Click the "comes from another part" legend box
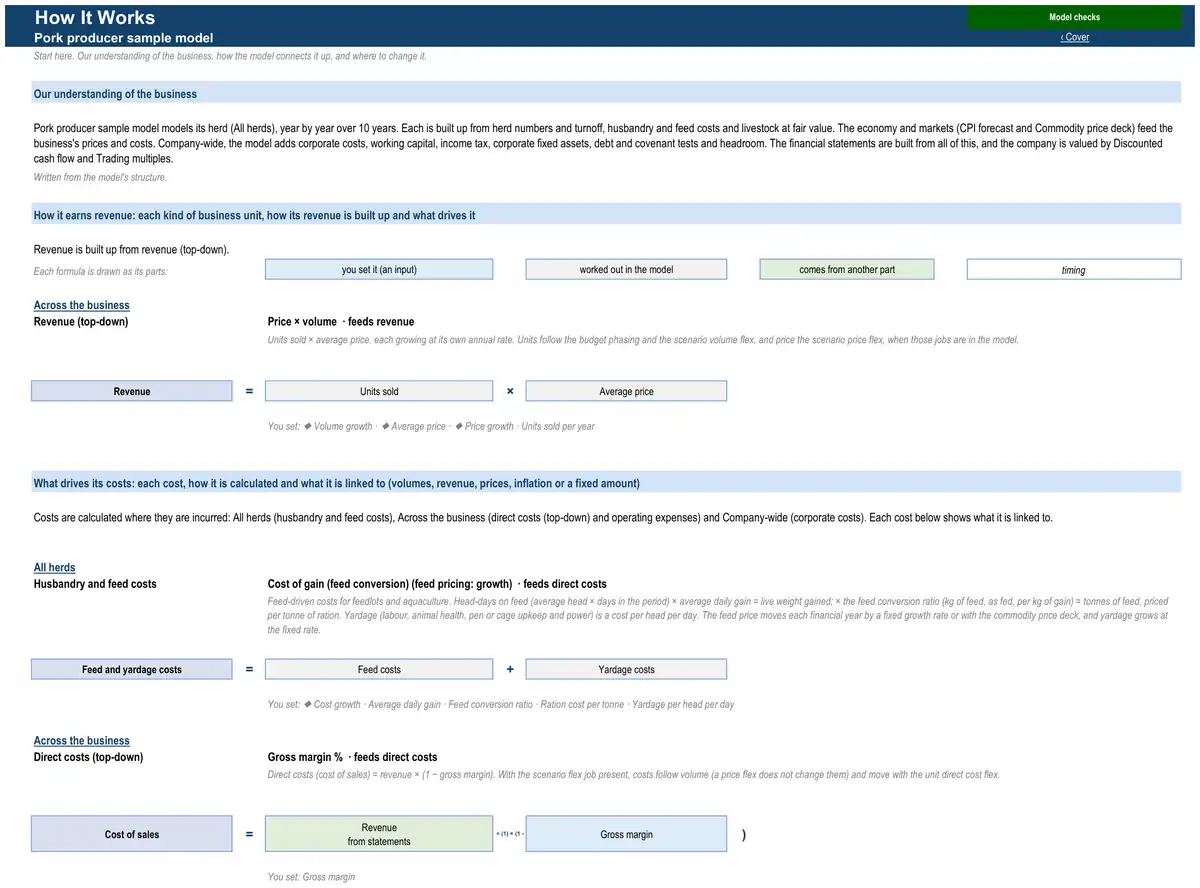 point(847,270)
